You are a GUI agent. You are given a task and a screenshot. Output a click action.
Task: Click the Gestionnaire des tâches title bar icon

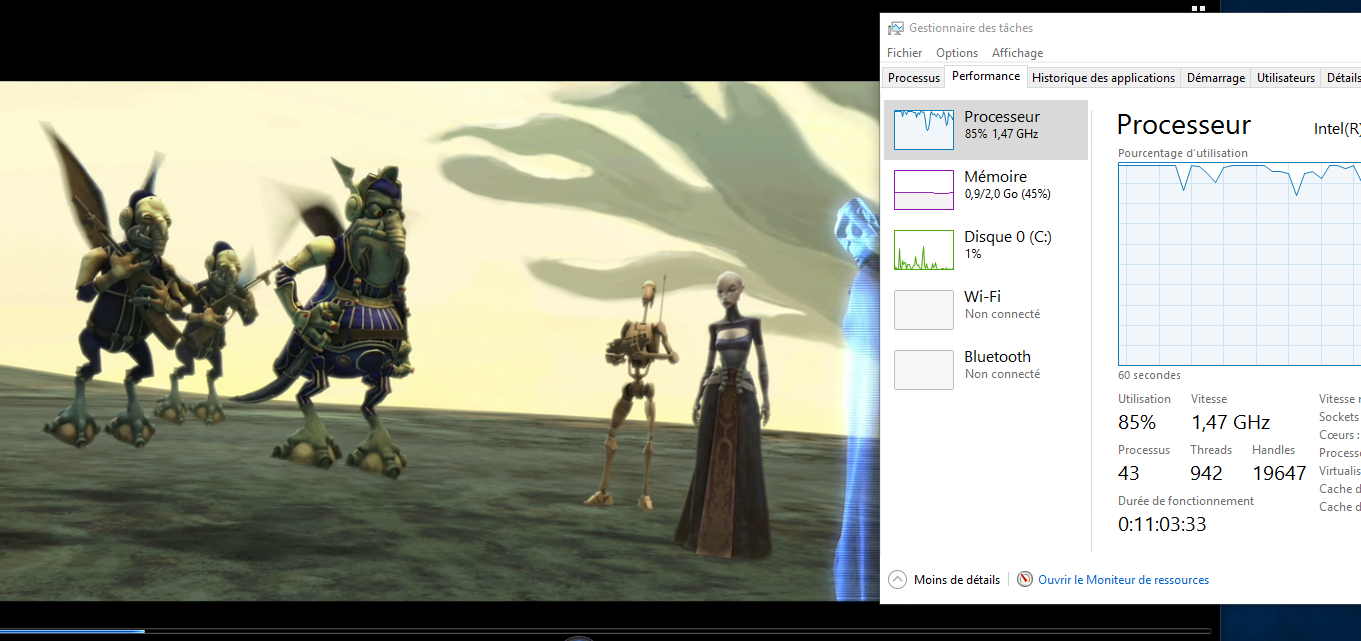(896, 28)
